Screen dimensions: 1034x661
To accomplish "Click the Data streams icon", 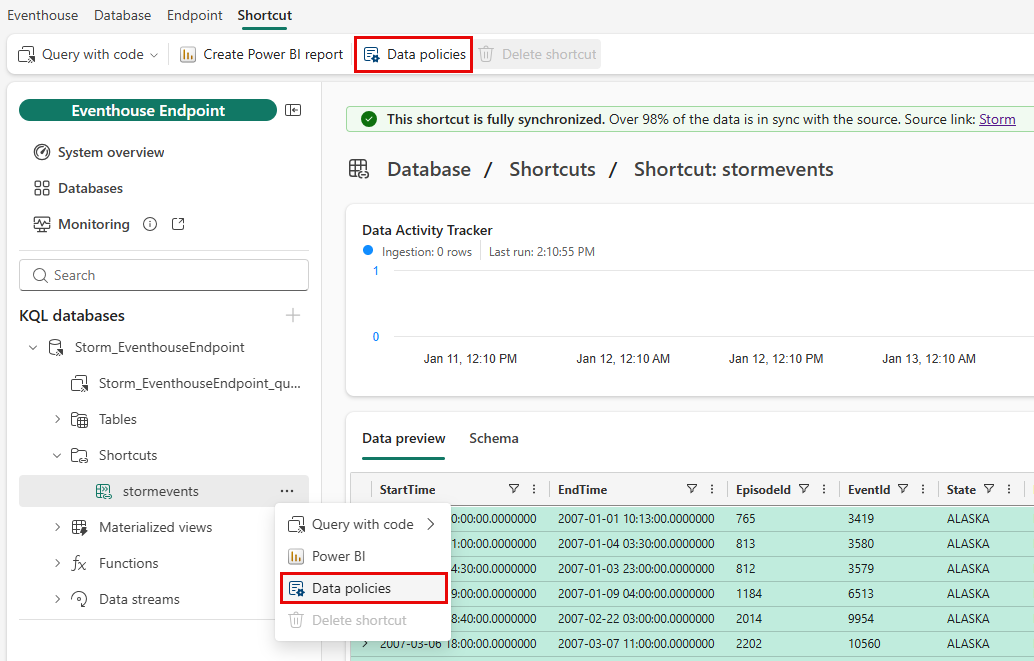I will tap(79, 599).
